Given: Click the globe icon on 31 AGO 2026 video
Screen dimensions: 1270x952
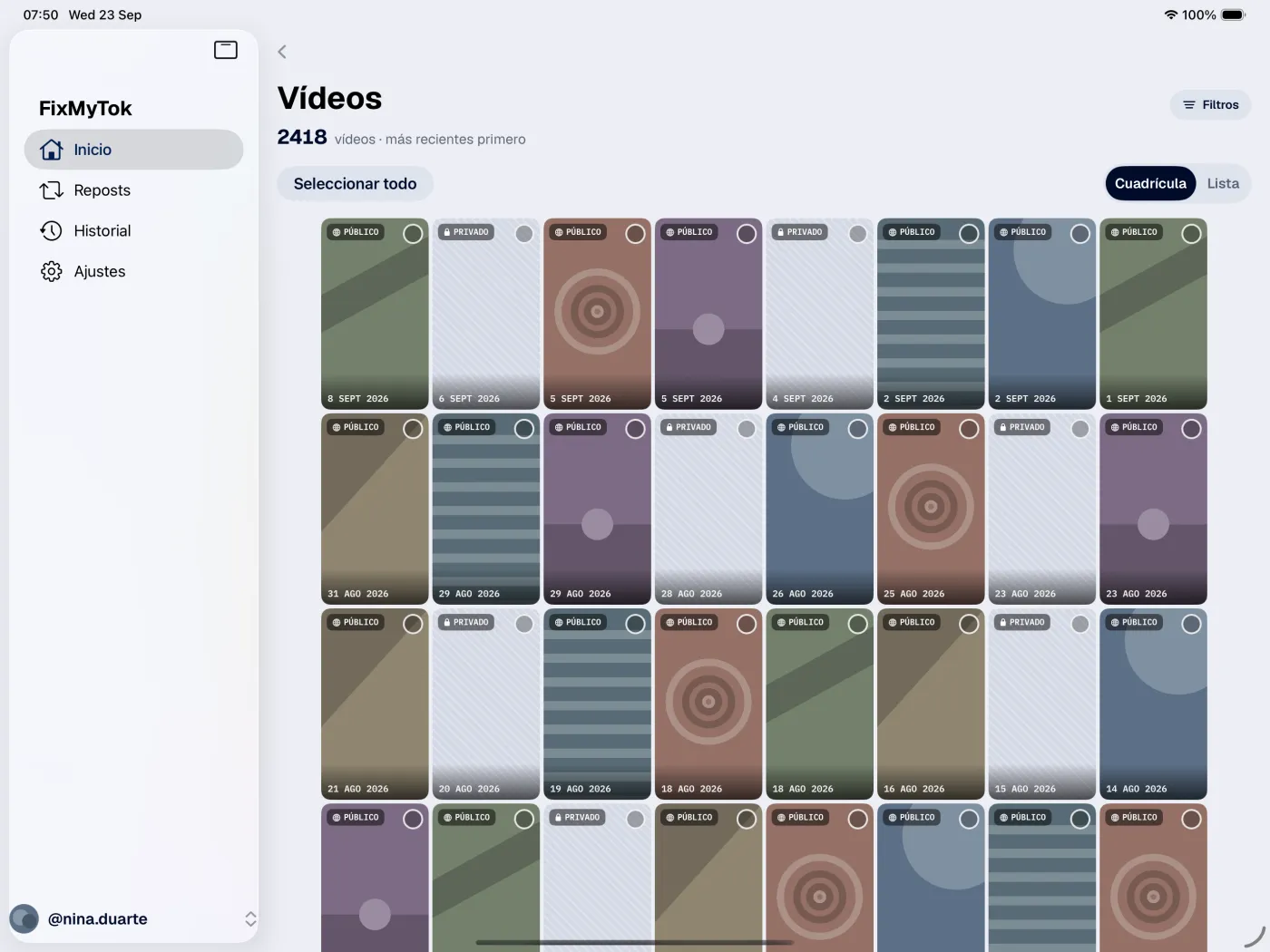Looking at the screenshot, I should click(x=337, y=427).
